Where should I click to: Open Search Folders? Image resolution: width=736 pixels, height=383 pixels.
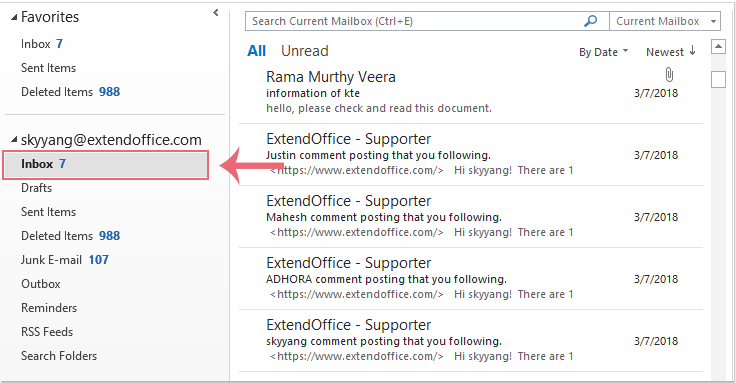[59, 355]
